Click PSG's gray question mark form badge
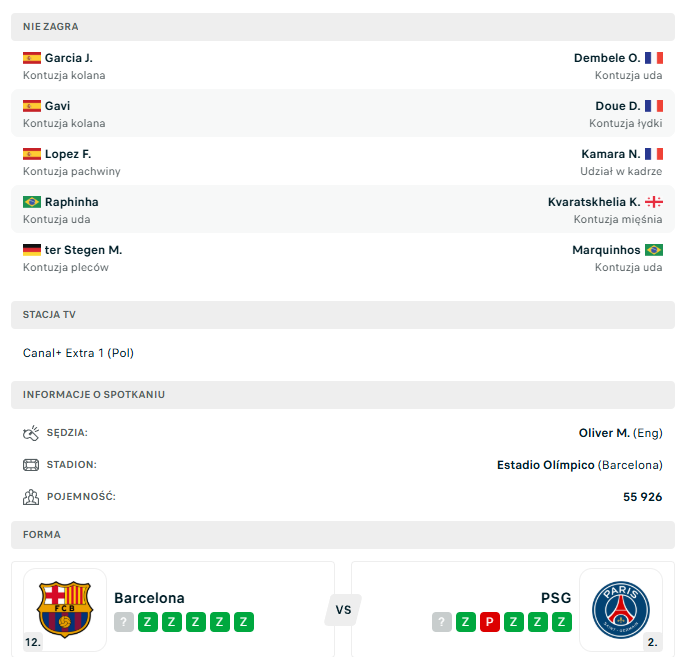 (442, 622)
